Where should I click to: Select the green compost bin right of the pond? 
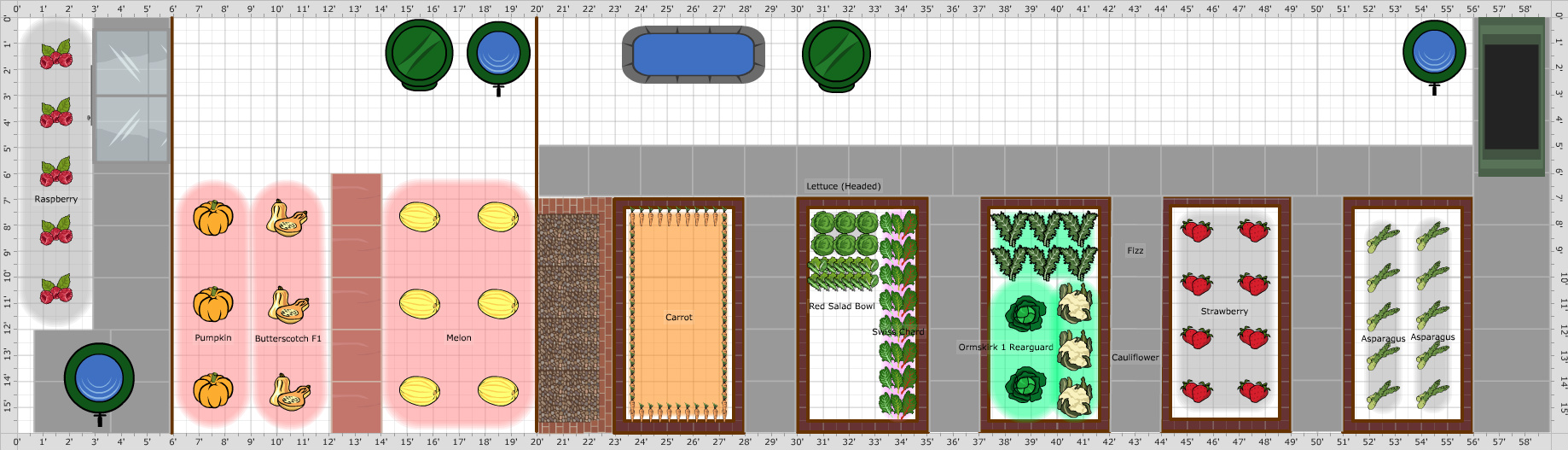[836, 56]
